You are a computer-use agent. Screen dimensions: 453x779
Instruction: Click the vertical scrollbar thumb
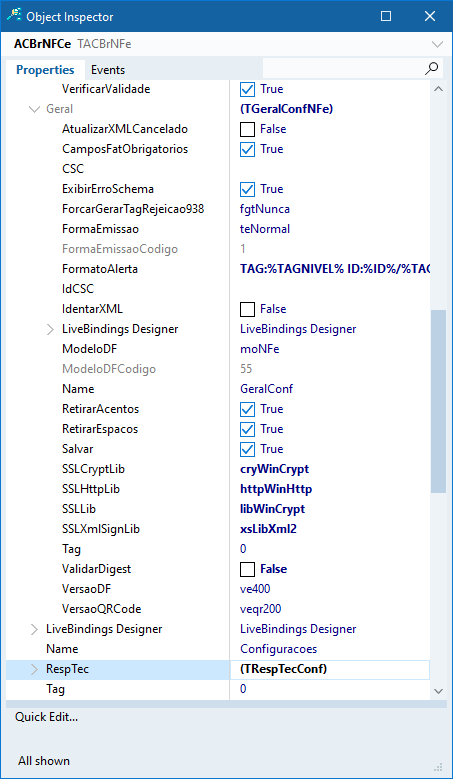click(438, 401)
